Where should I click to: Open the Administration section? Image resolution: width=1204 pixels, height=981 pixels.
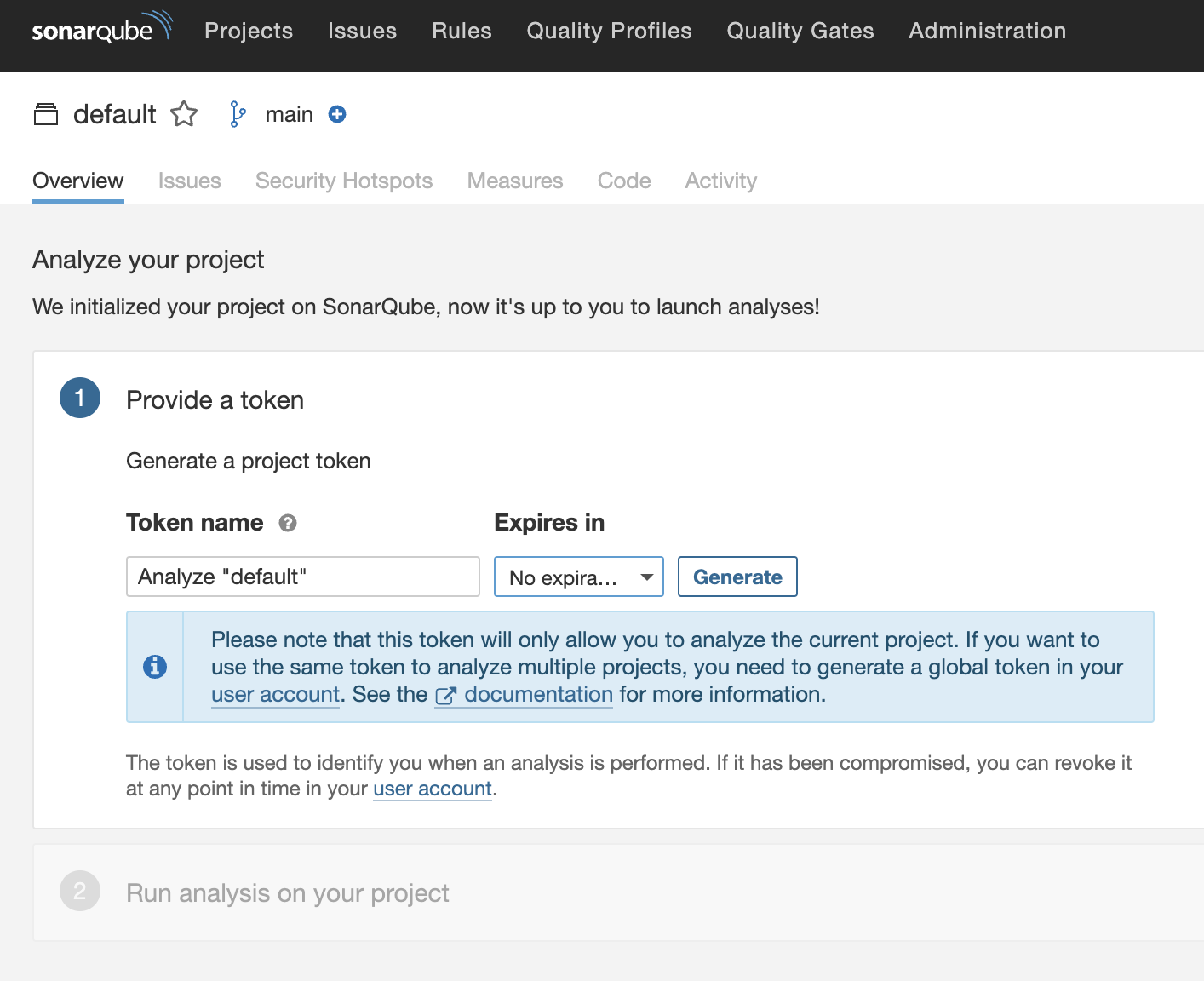click(x=987, y=31)
